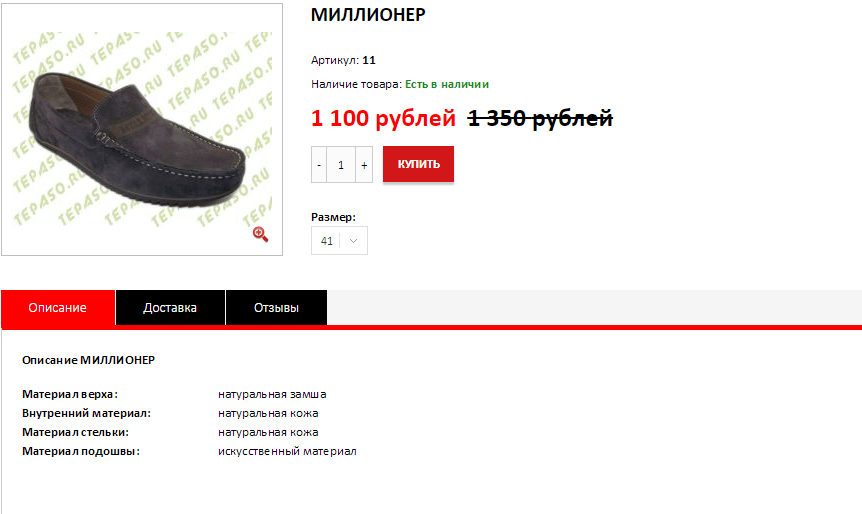
Task: Open the Отзывы tab
Action: [x=277, y=308]
